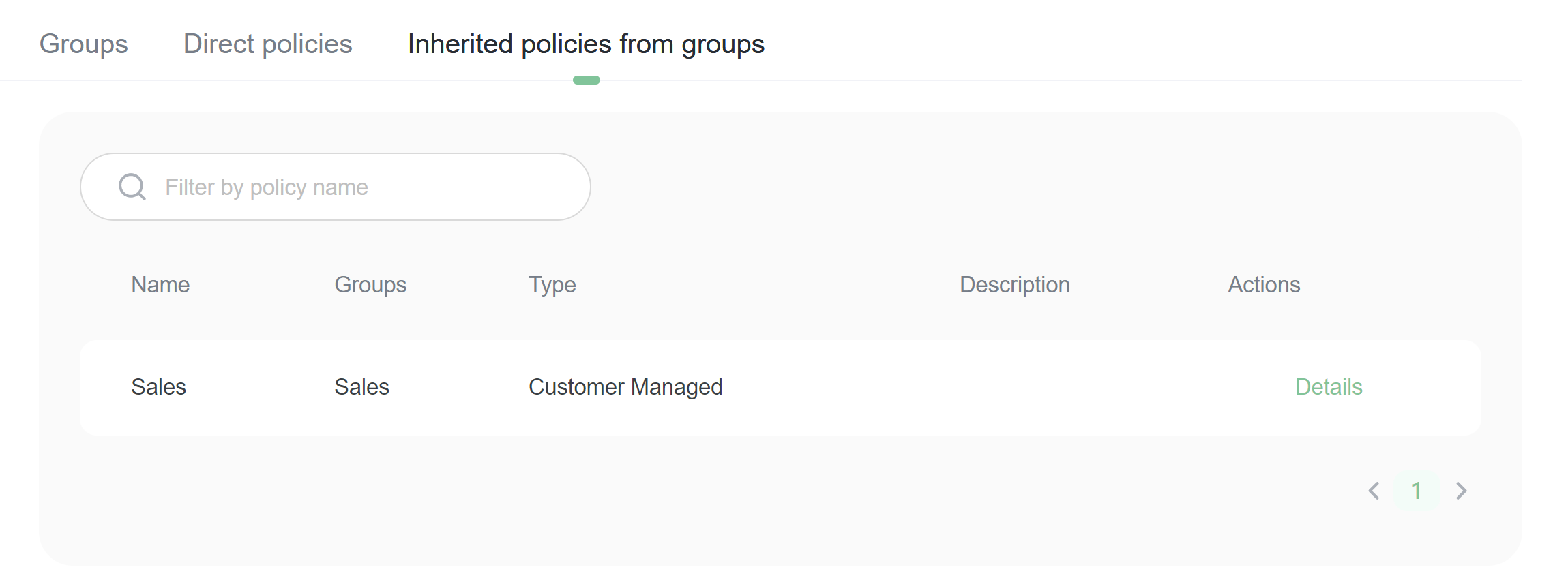Go to the previous page arrow
This screenshot has width=1568, height=580.
coord(1374,491)
